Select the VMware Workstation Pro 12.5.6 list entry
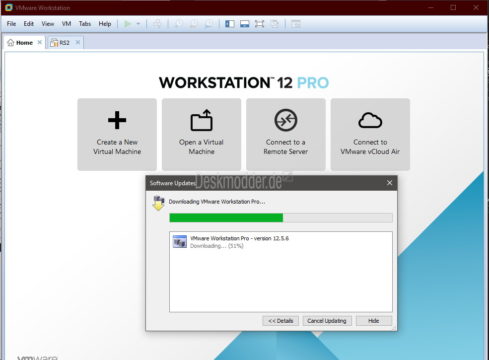 click(281, 242)
